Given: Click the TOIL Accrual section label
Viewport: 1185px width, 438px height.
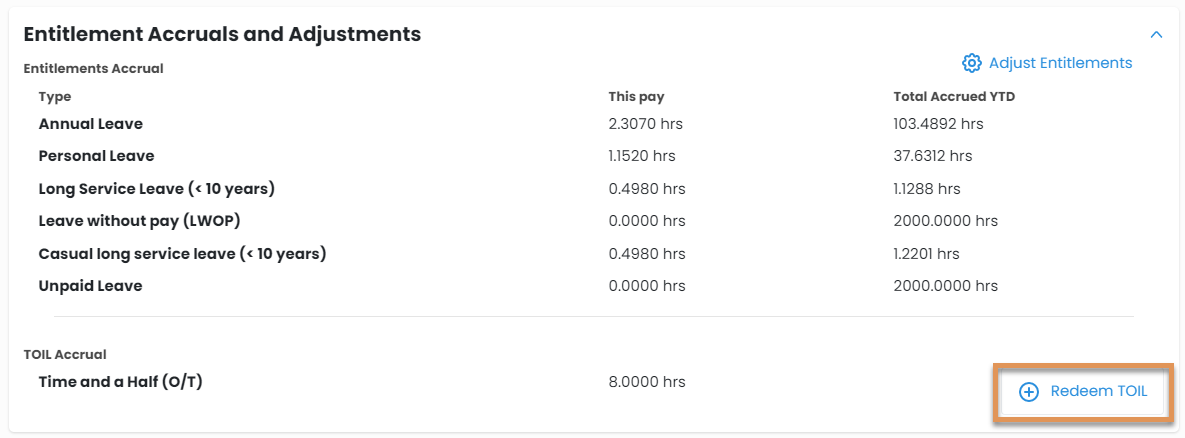Looking at the screenshot, I should pyautogui.click(x=65, y=354).
